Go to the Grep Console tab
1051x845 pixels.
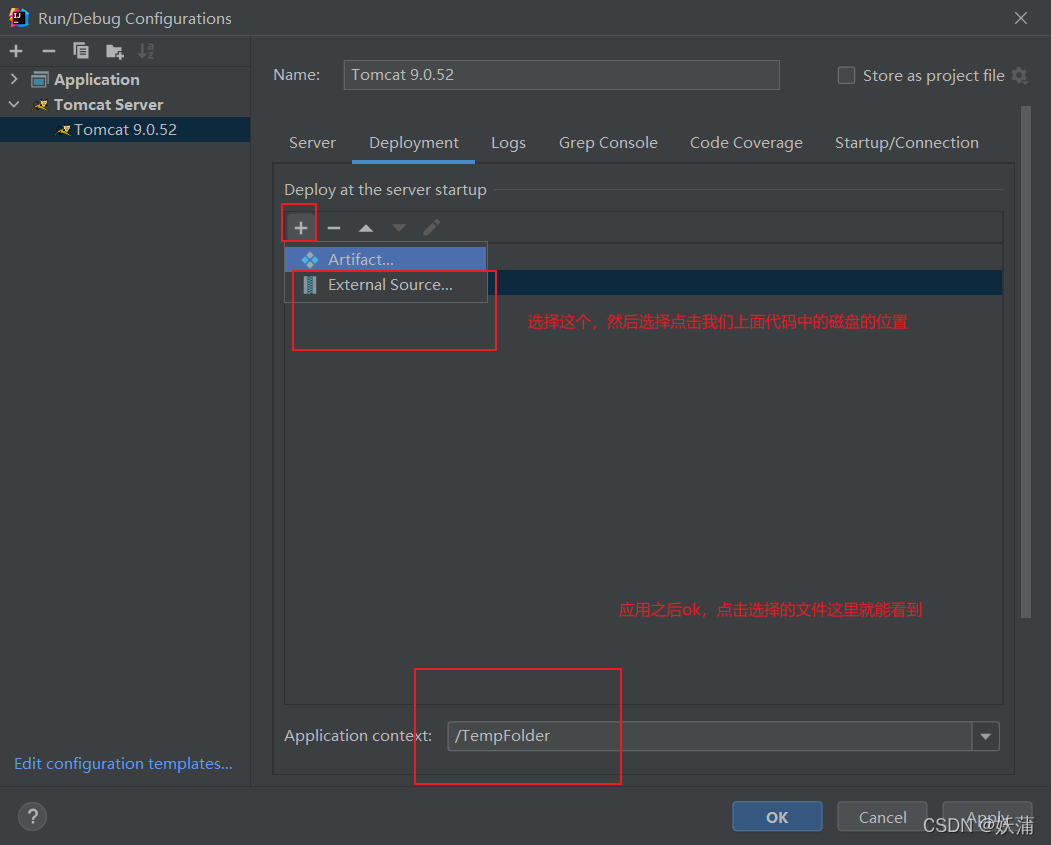(608, 143)
